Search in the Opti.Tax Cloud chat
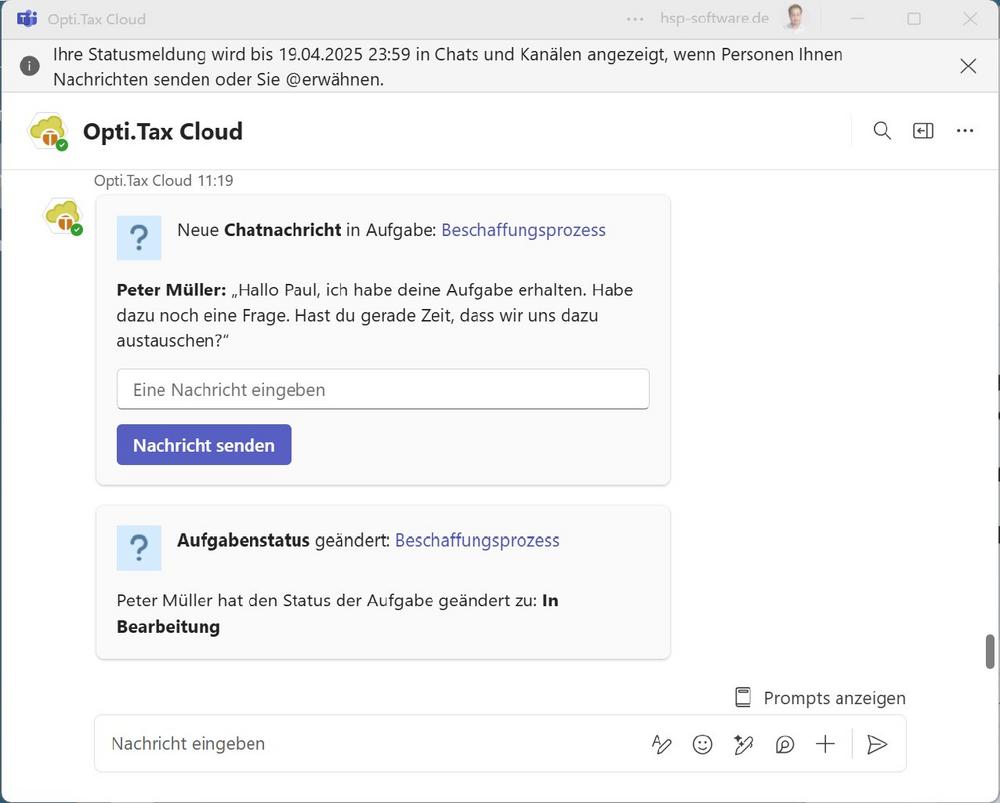 882,131
